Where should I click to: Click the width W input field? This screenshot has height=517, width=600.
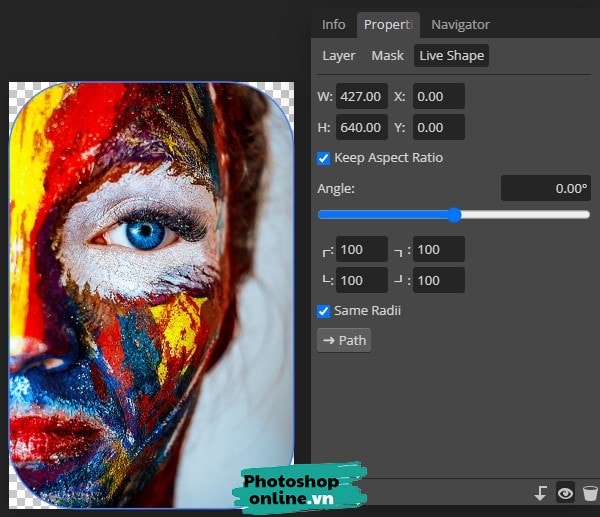tap(362, 97)
